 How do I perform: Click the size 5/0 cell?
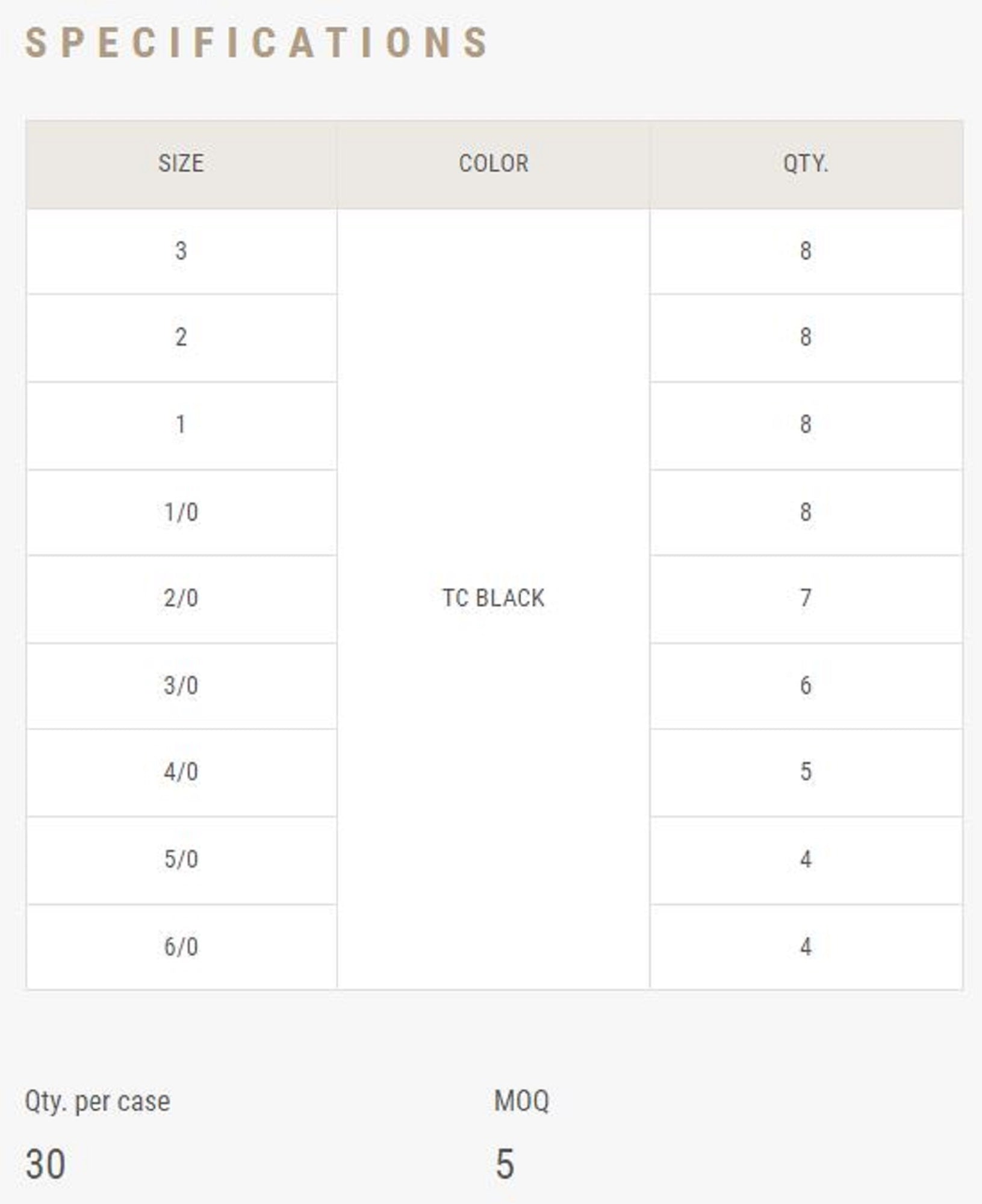[x=181, y=859]
